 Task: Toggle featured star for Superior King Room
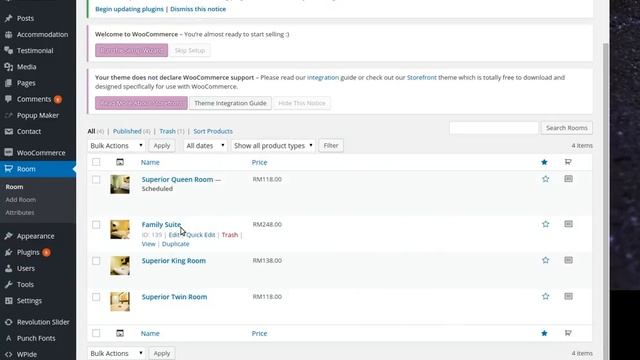(545, 260)
